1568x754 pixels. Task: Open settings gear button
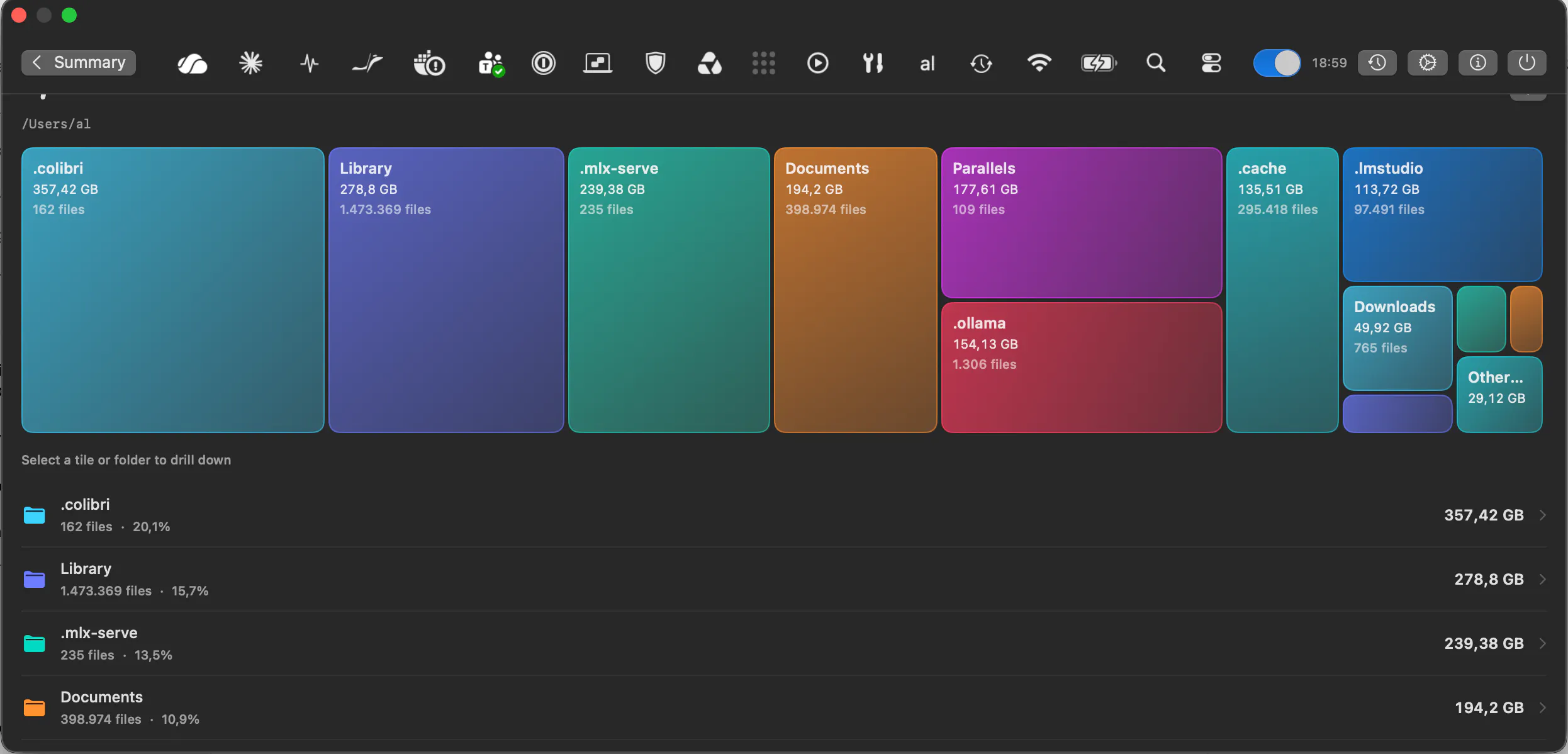click(1427, 63)
